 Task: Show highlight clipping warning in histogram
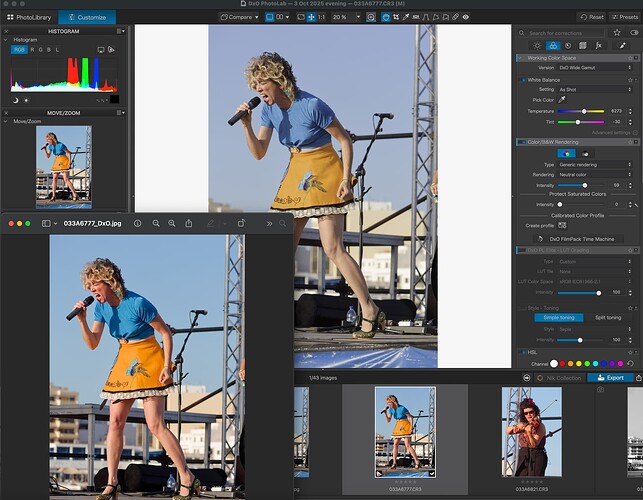(26, 99)
